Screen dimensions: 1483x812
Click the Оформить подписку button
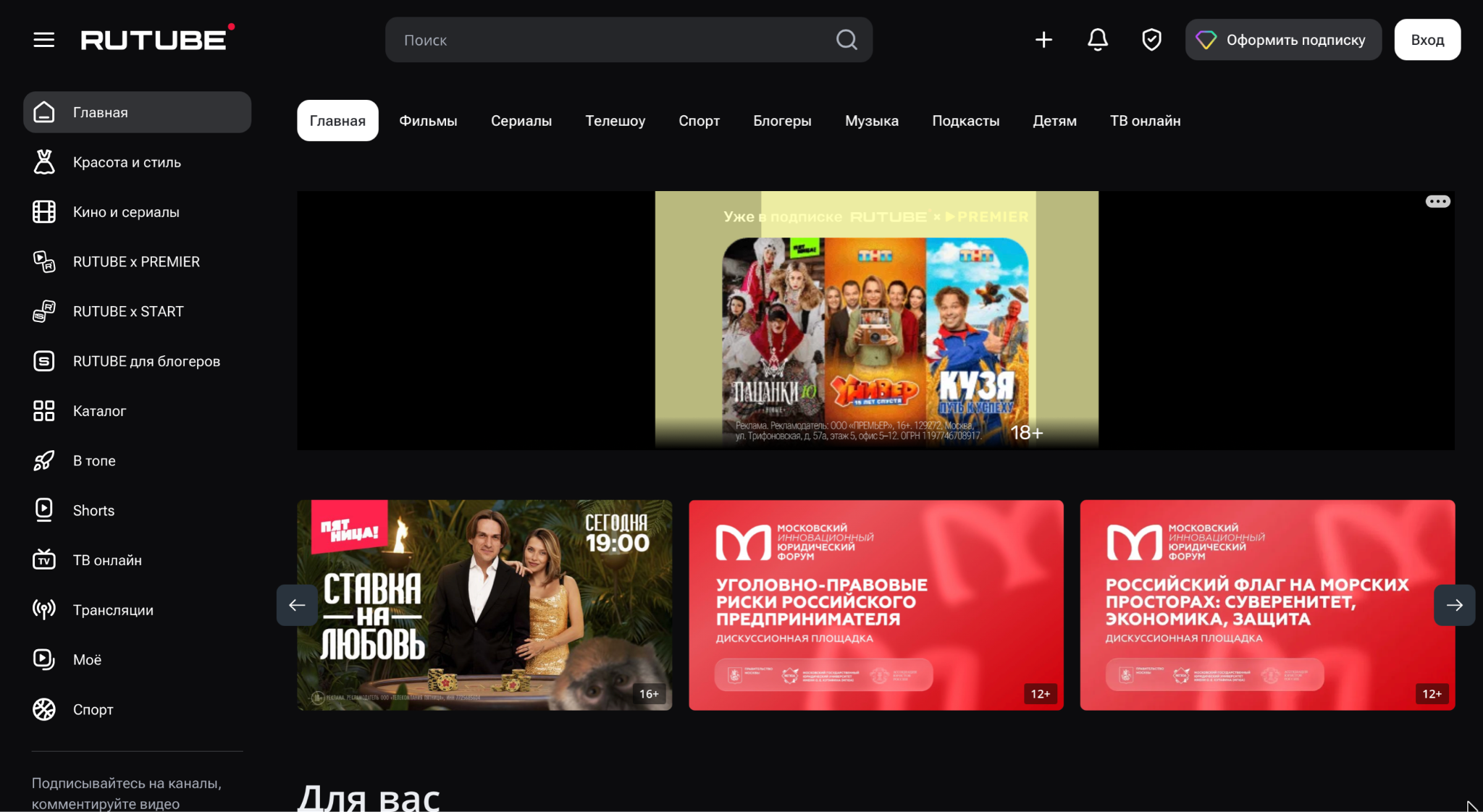pos(1283,40)
